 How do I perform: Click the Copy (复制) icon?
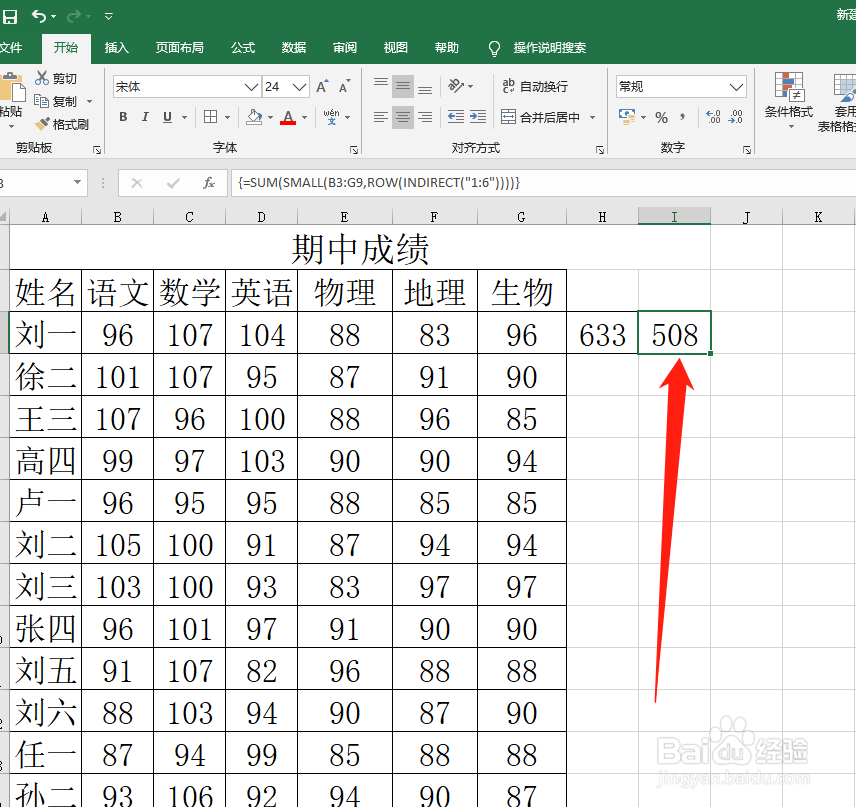coord(57,100)
